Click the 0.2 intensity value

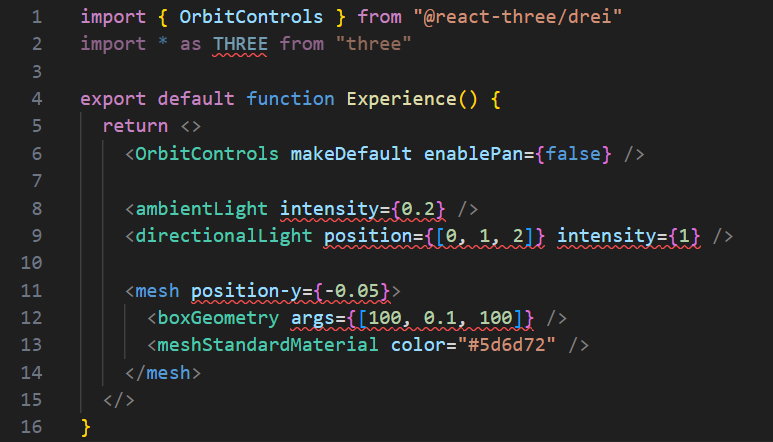tap(418, 209)
